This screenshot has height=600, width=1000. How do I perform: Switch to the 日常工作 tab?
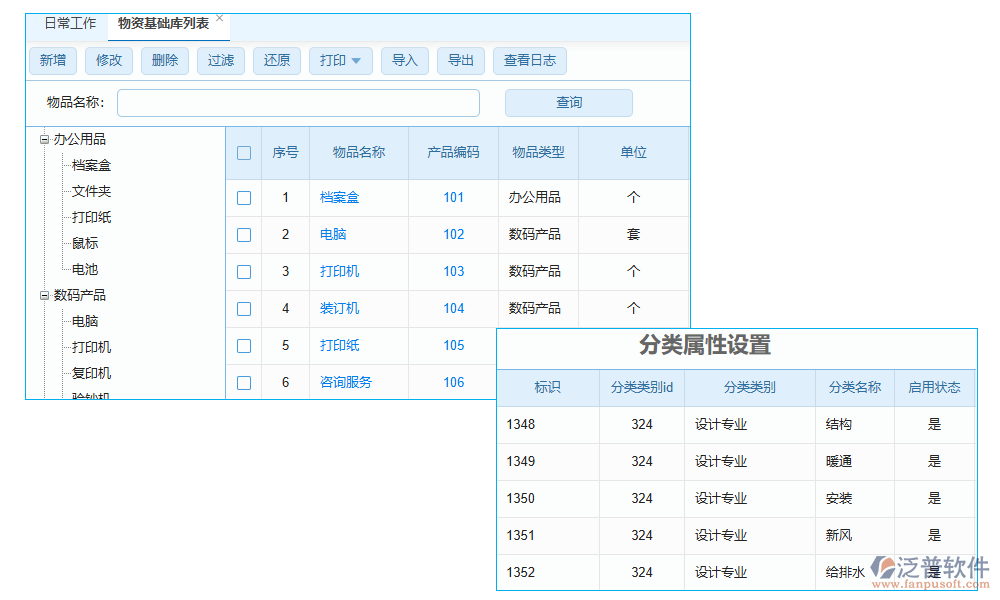(69, 22)
